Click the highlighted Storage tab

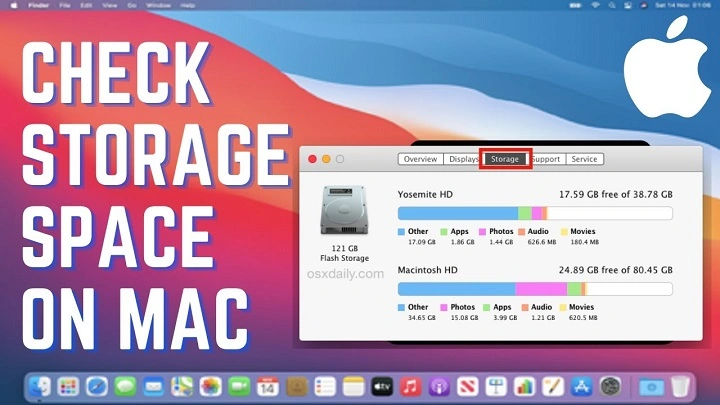pyautogui.click(x=505, y=159)
